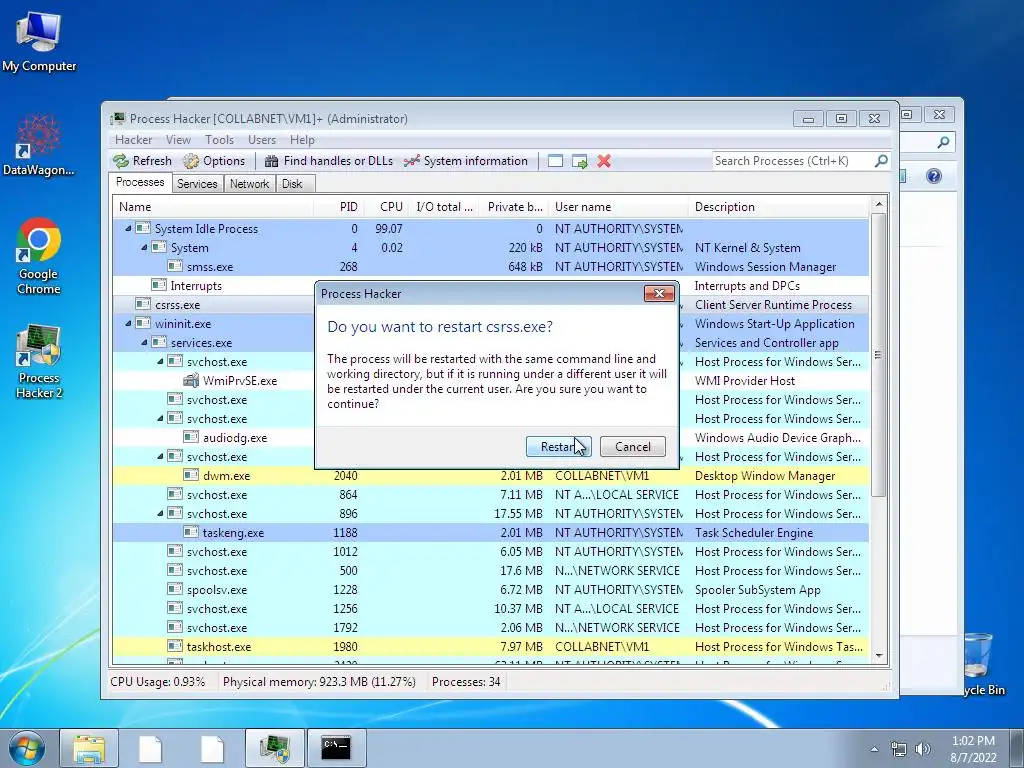Click Cancel in the restart dialog
Screen dimensions: 1024x768
point(633,447)
